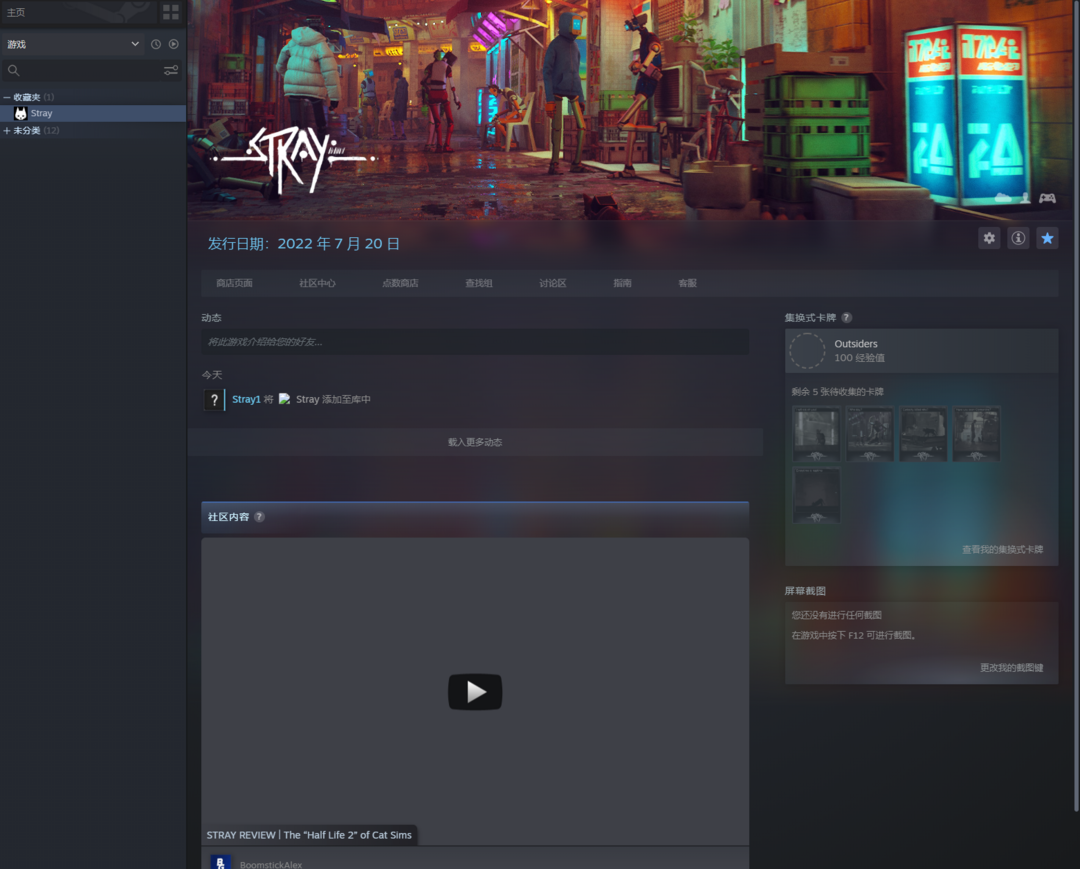Click the 更改我的截图键 link
Screen dimensions: 1080x869
[x=1011, y=667]
